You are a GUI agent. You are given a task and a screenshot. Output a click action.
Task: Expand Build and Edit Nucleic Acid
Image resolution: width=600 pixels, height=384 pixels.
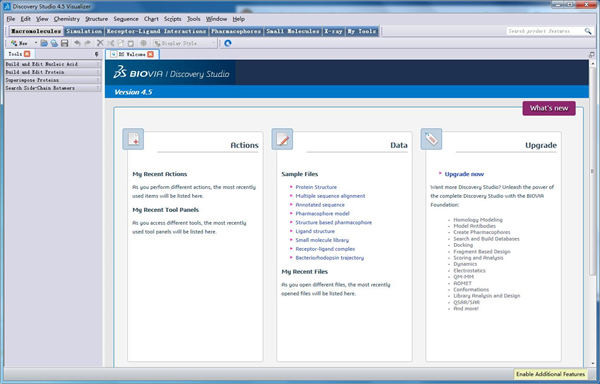[x=53, y=64]
